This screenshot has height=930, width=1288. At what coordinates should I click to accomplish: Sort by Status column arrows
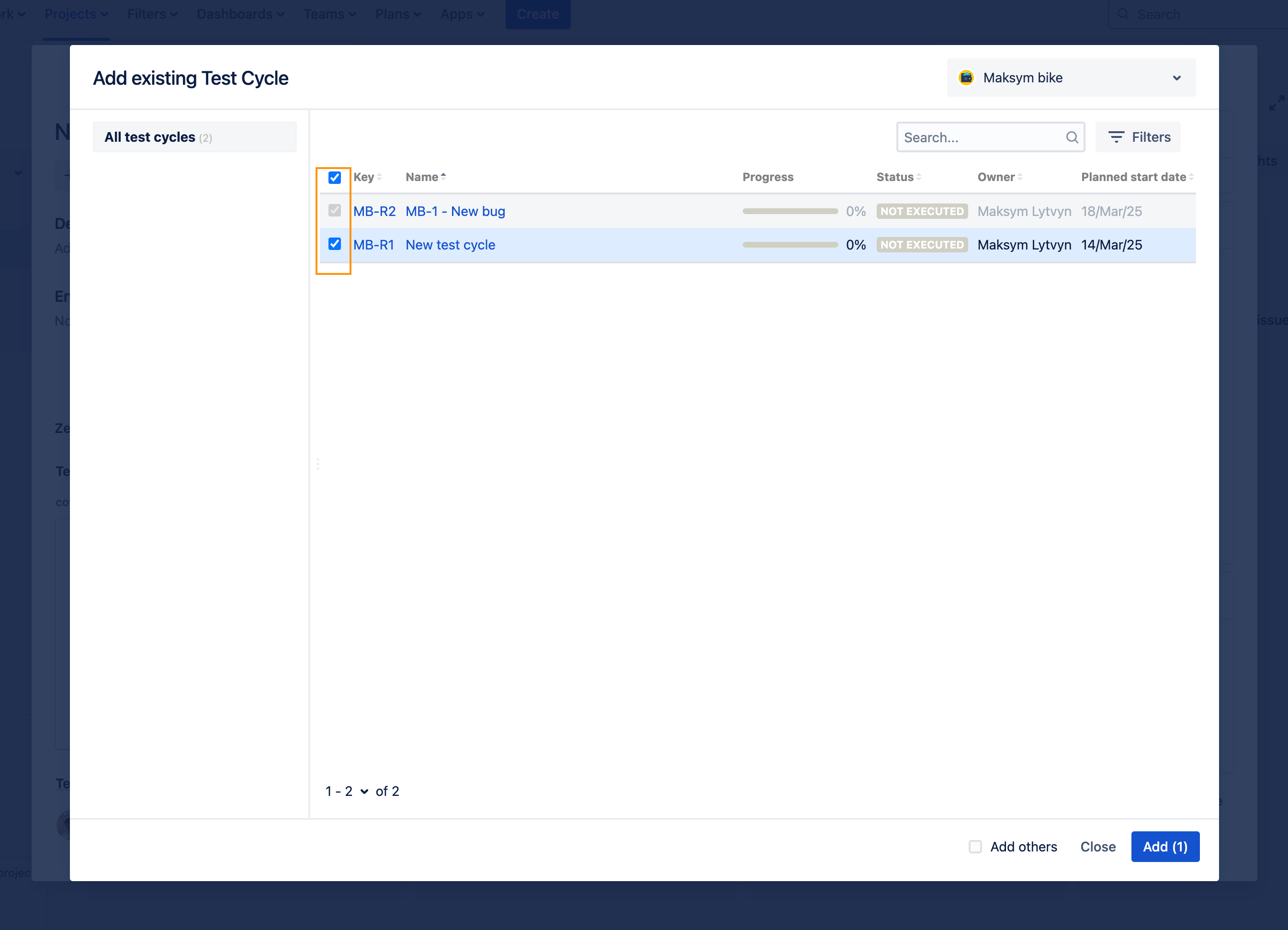(919, 177)
